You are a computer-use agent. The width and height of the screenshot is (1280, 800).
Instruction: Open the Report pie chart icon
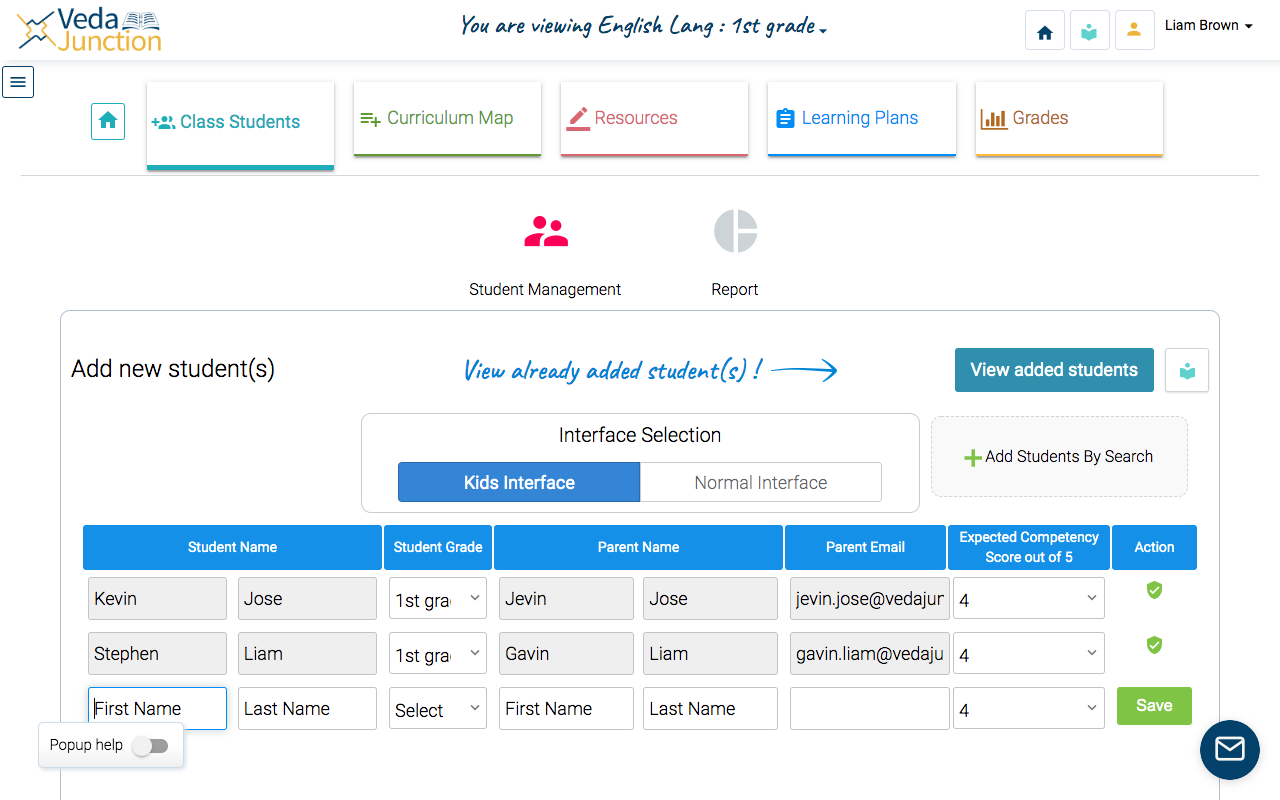(x=735, y=232)
